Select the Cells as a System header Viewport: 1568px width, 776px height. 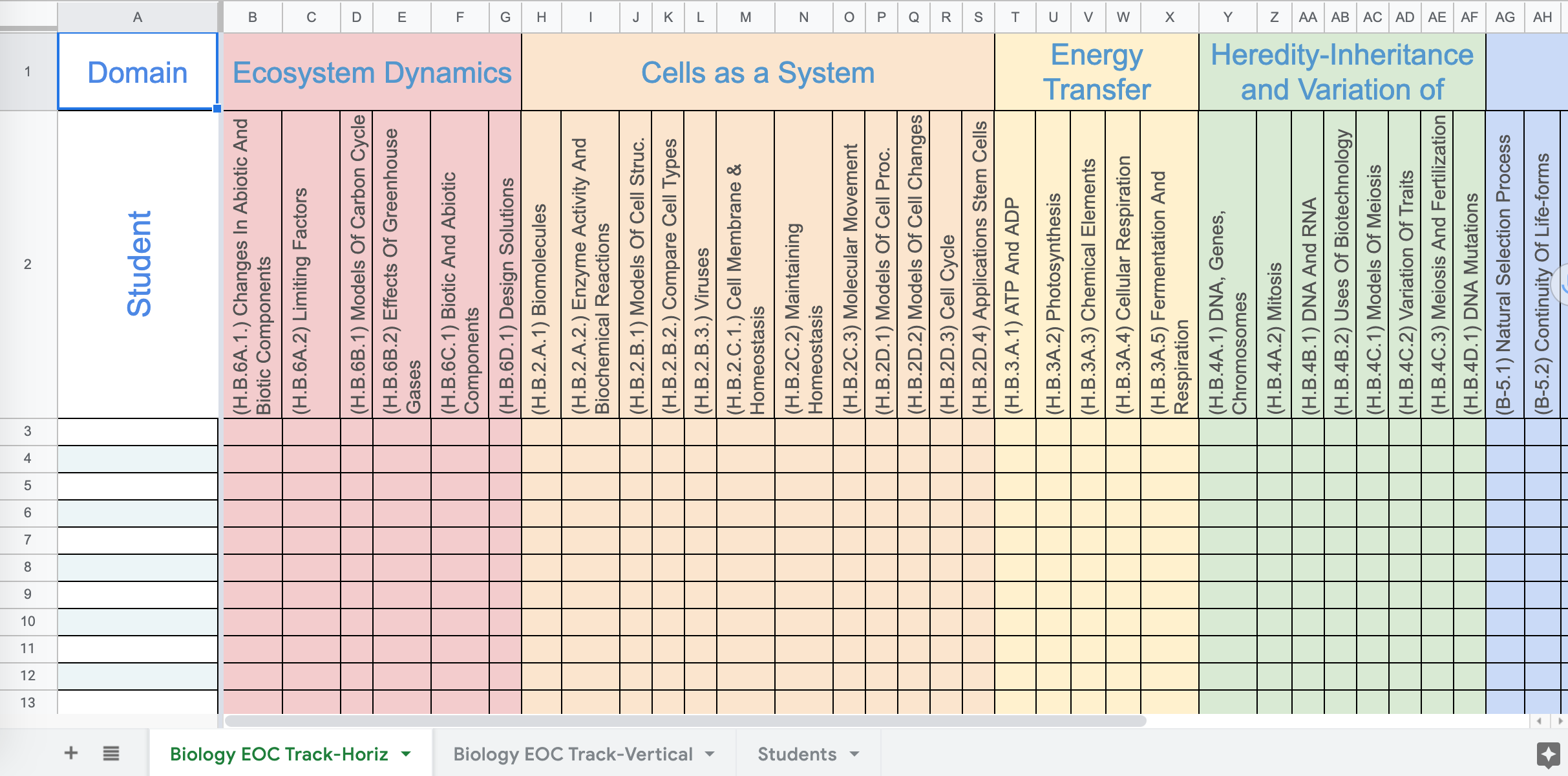tap(758, 72)
